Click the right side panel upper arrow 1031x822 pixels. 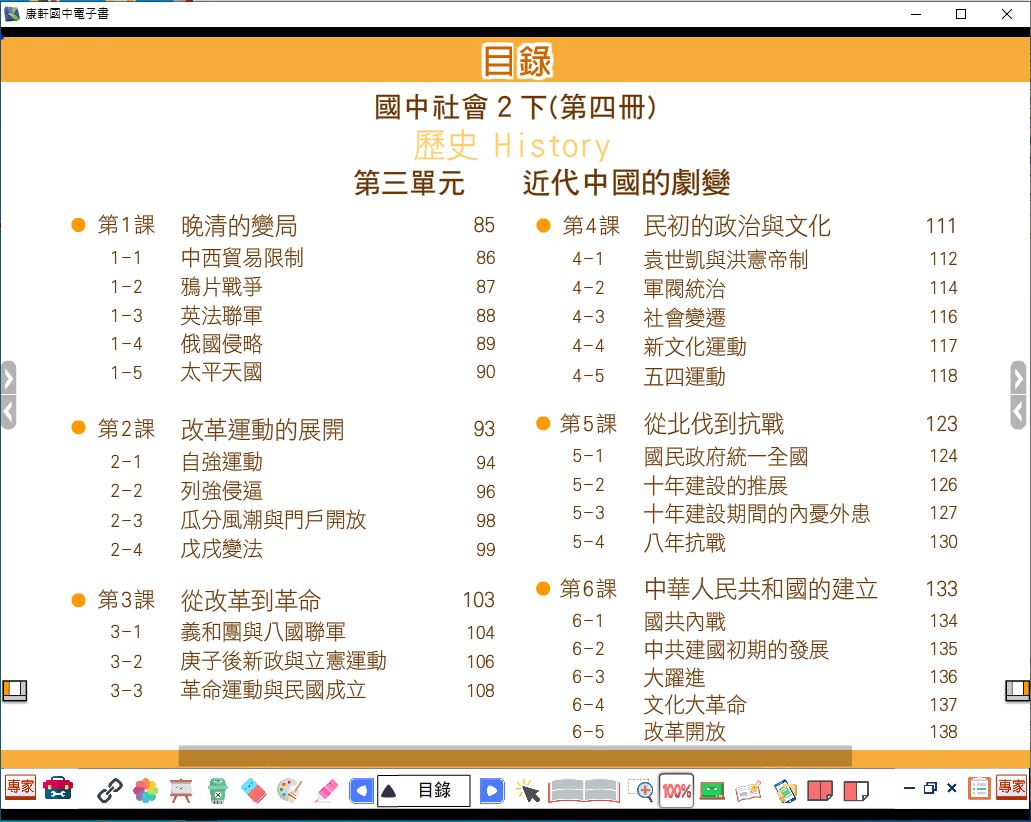point(1019,379)
